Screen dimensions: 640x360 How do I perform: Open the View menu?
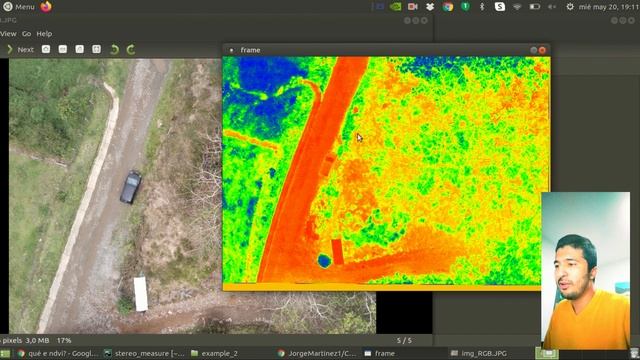pos(8,34)
